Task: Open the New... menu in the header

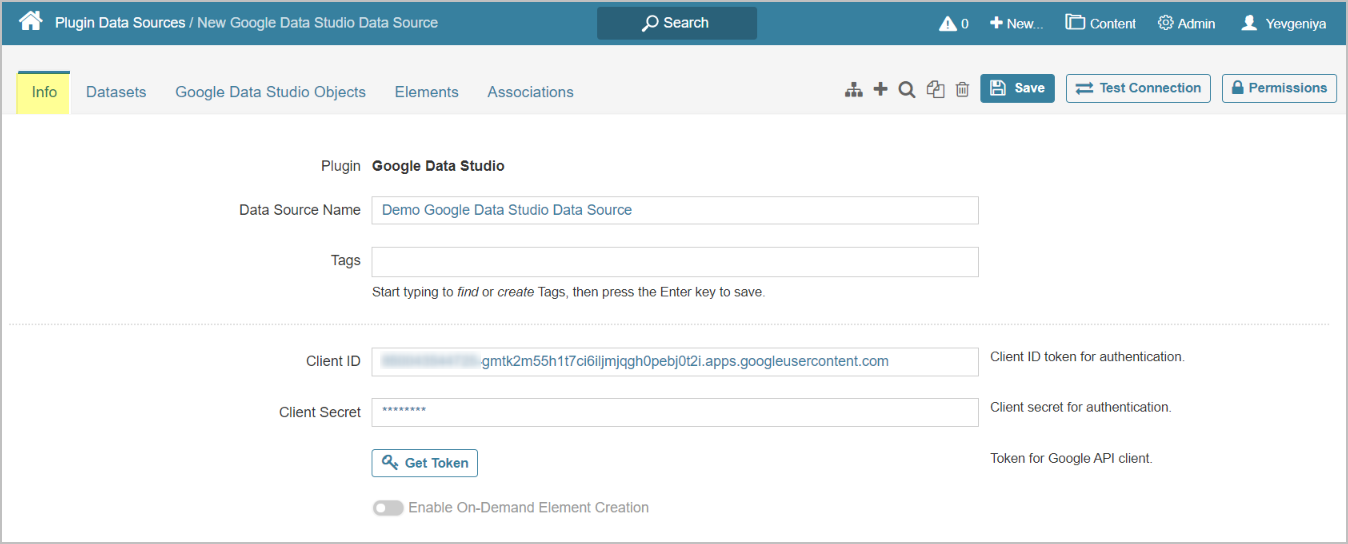Action: (1016, 23)
